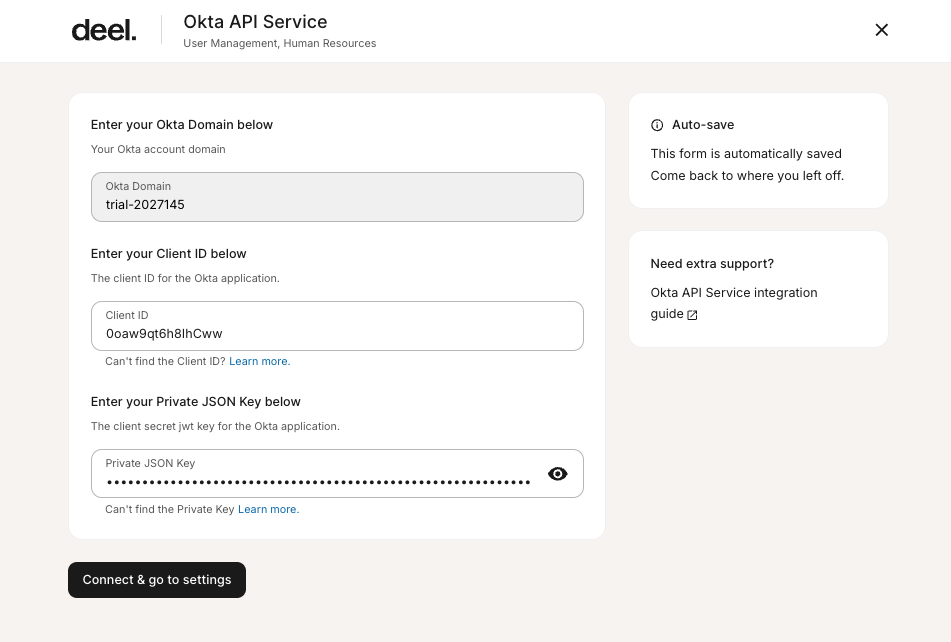951x642 pixels.
Task: Open Okta API Service integration guide link
Action: click(733, 293)
